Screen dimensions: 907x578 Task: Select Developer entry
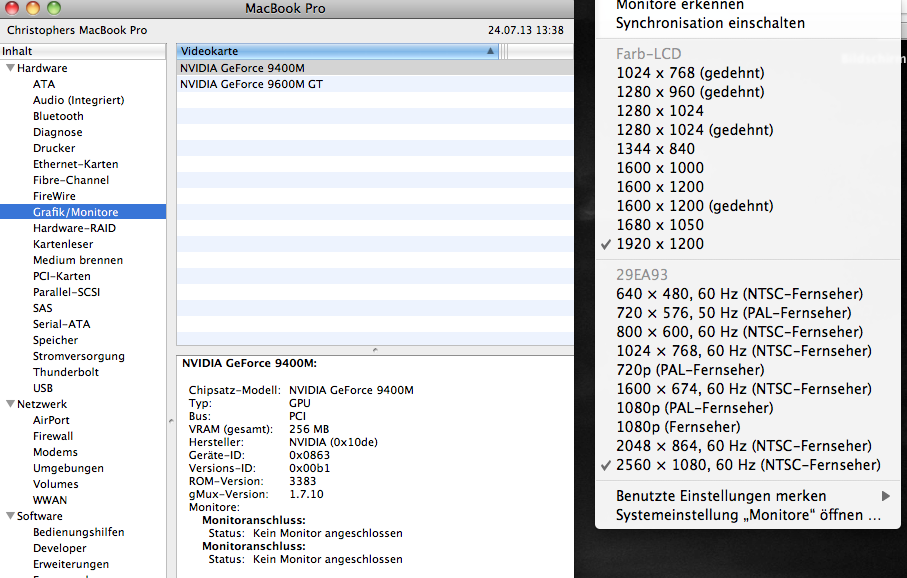59,548
